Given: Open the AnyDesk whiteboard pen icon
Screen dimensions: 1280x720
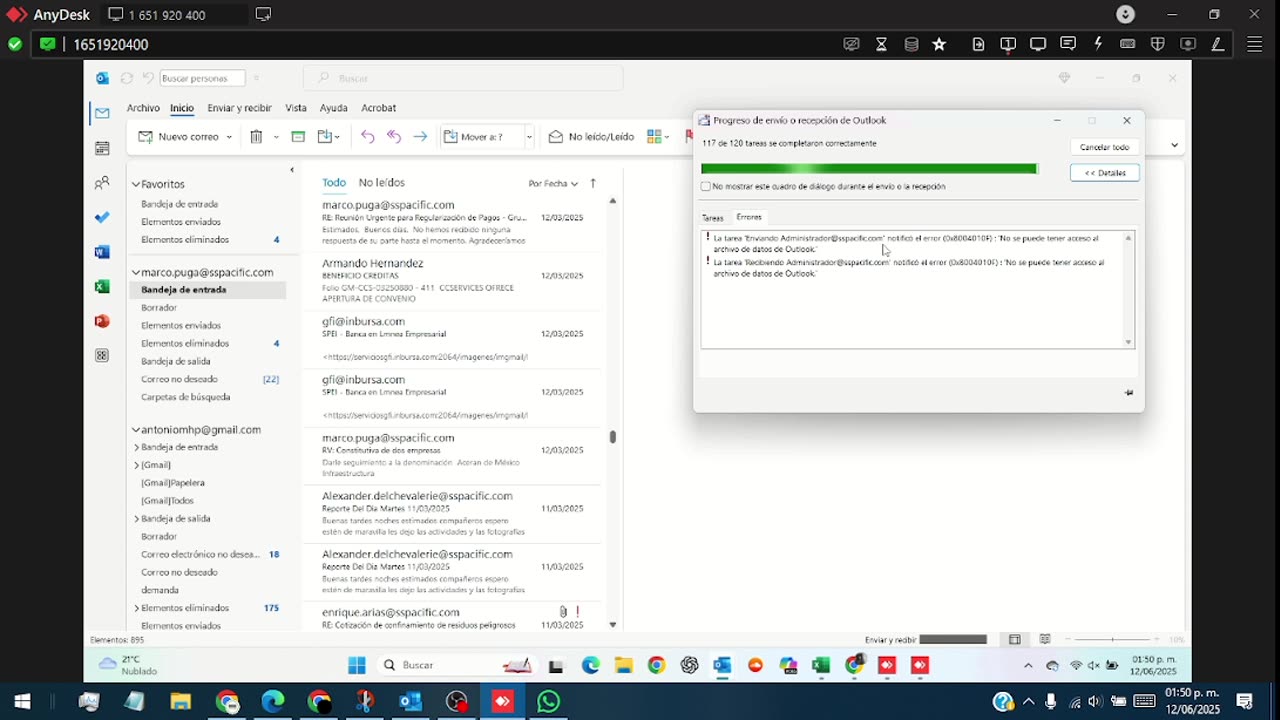Looking at the screenshot, I should coord(1218,44).
